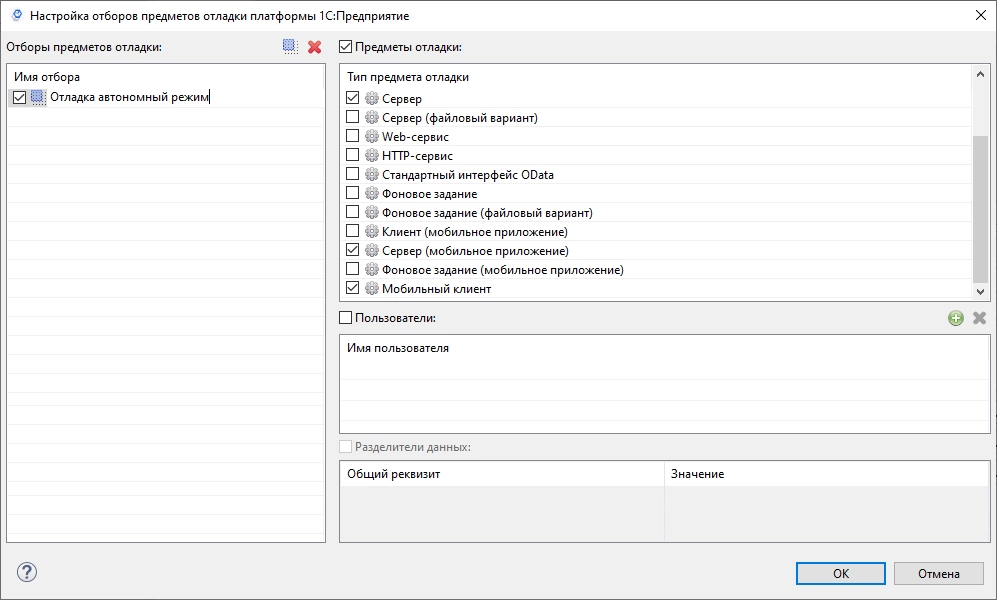Viewport: 997px width, 601px height.
Task: Click the Web-сервис gear icon
Action: tap(372, 137)
